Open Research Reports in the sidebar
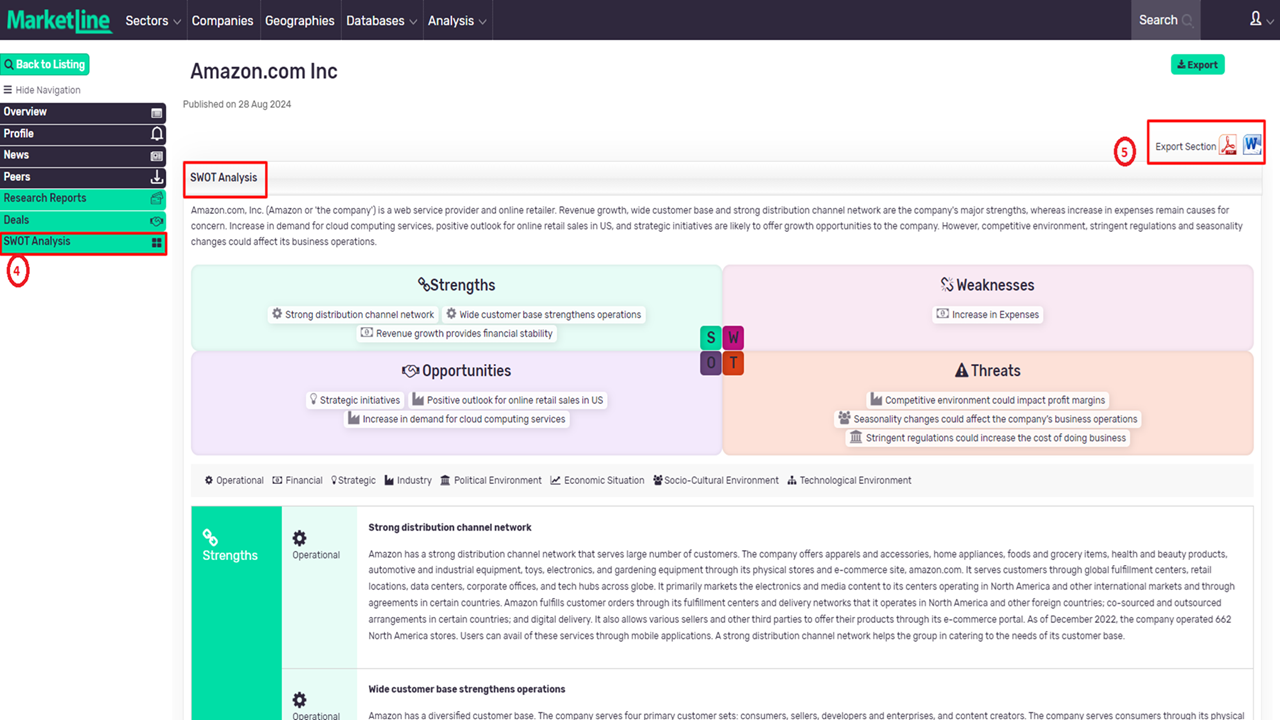Screen dimensions: 1280x720 (83, 198)
